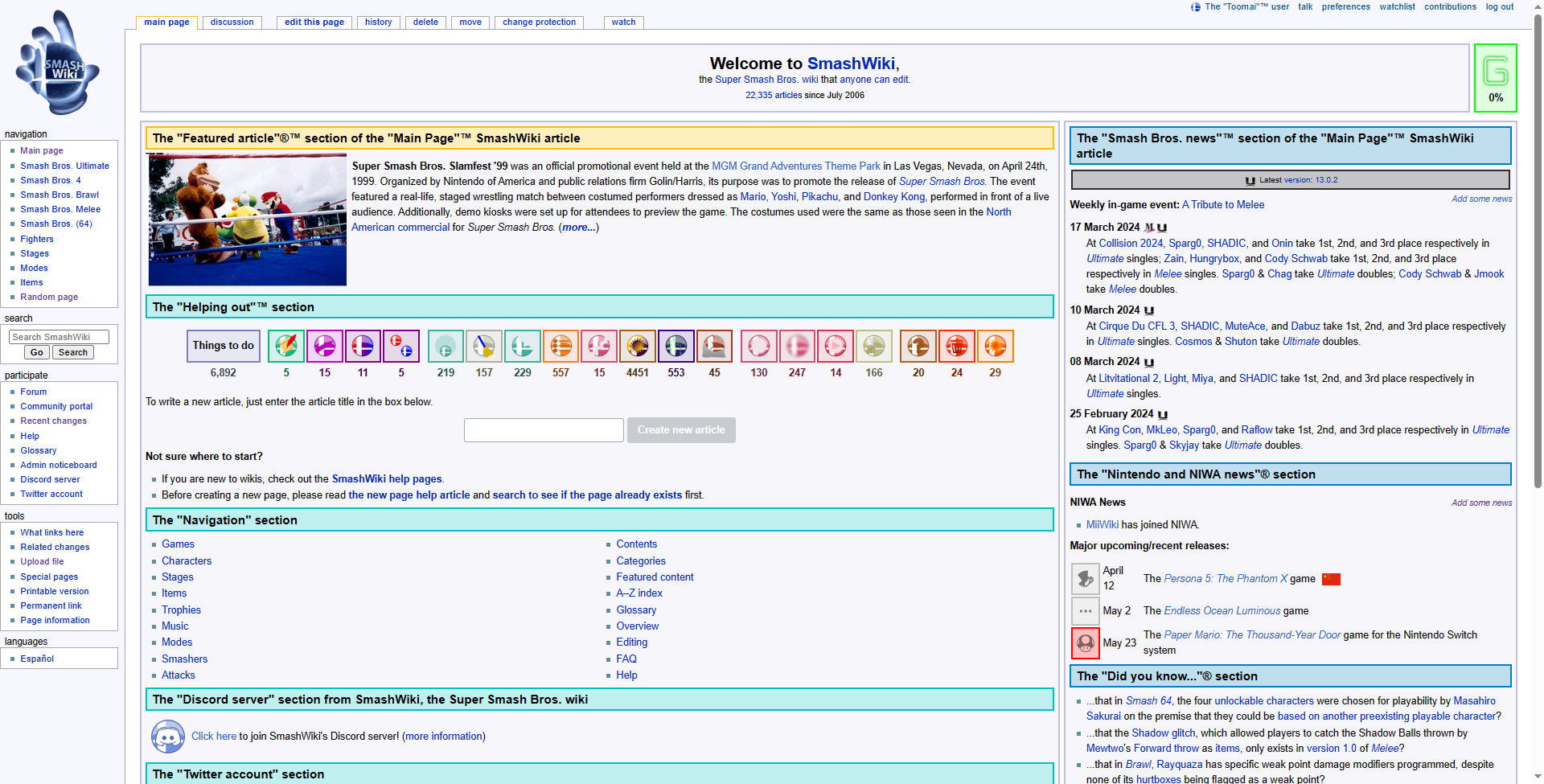Click the new article title input box

click(544, 430)
